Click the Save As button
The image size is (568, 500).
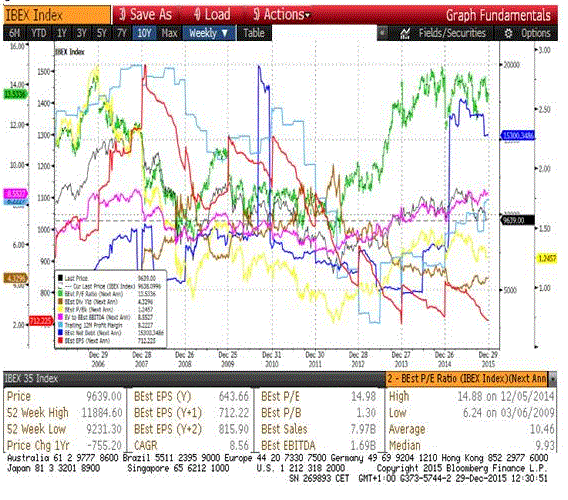(146, 15)
